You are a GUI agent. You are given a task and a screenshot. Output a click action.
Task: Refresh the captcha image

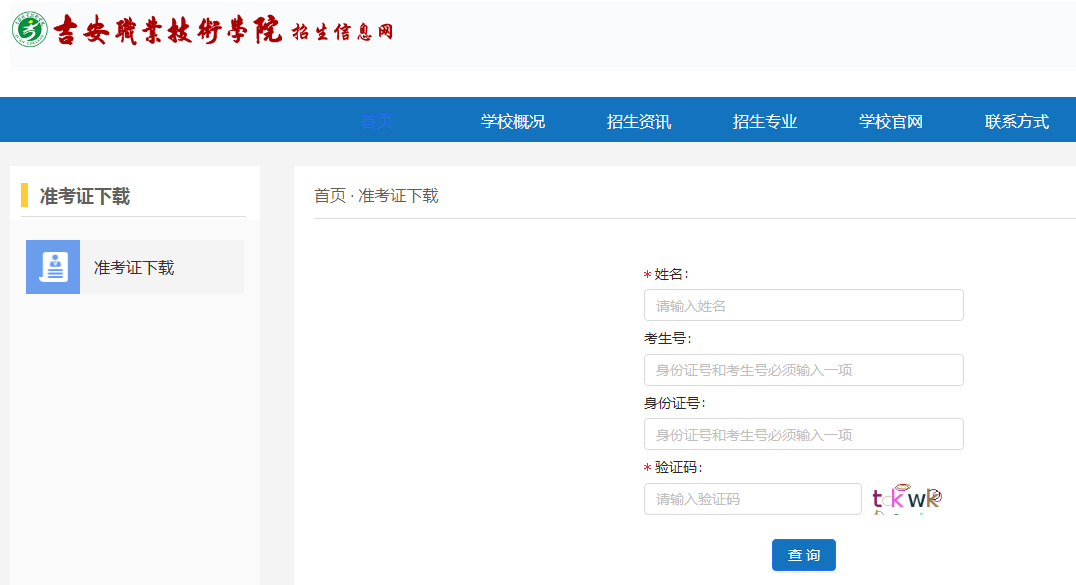[x=906, y=498]
